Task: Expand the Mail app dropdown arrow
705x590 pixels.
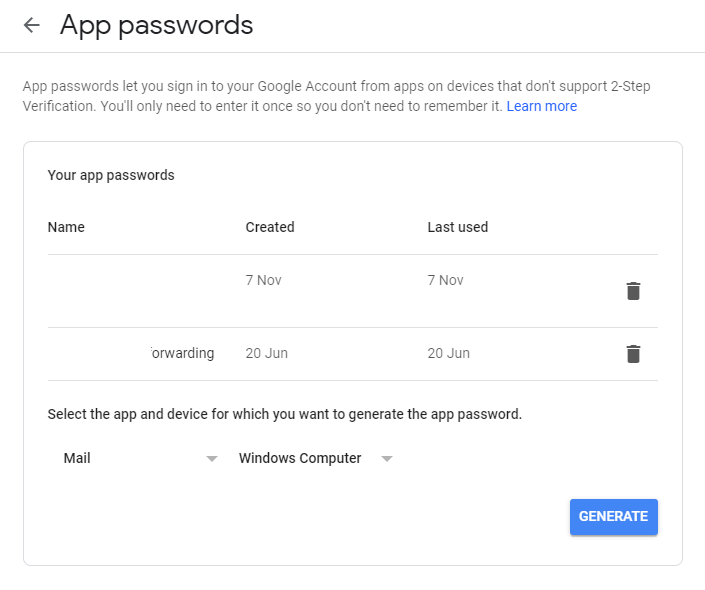Action: point(212,459)
